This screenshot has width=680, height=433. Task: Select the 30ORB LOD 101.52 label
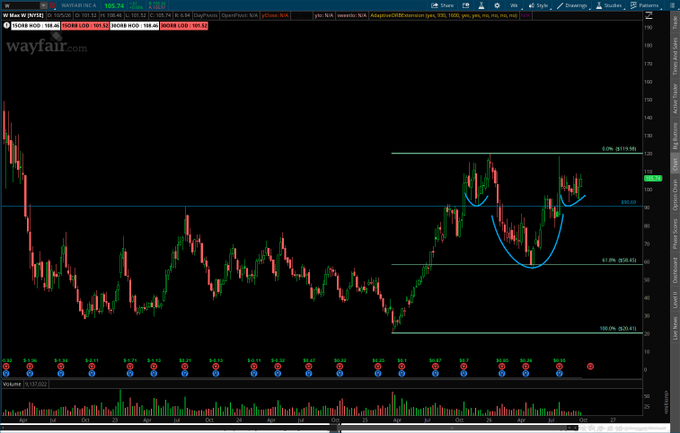pyautogui.click(x=184, y=26)
